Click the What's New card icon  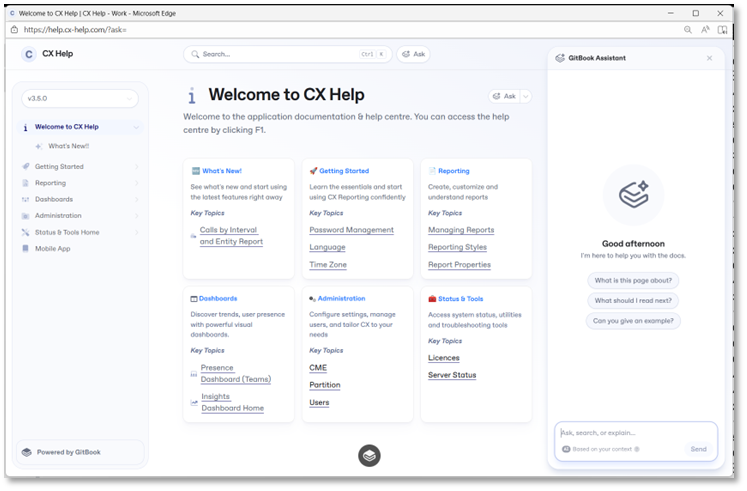point(195,171)
